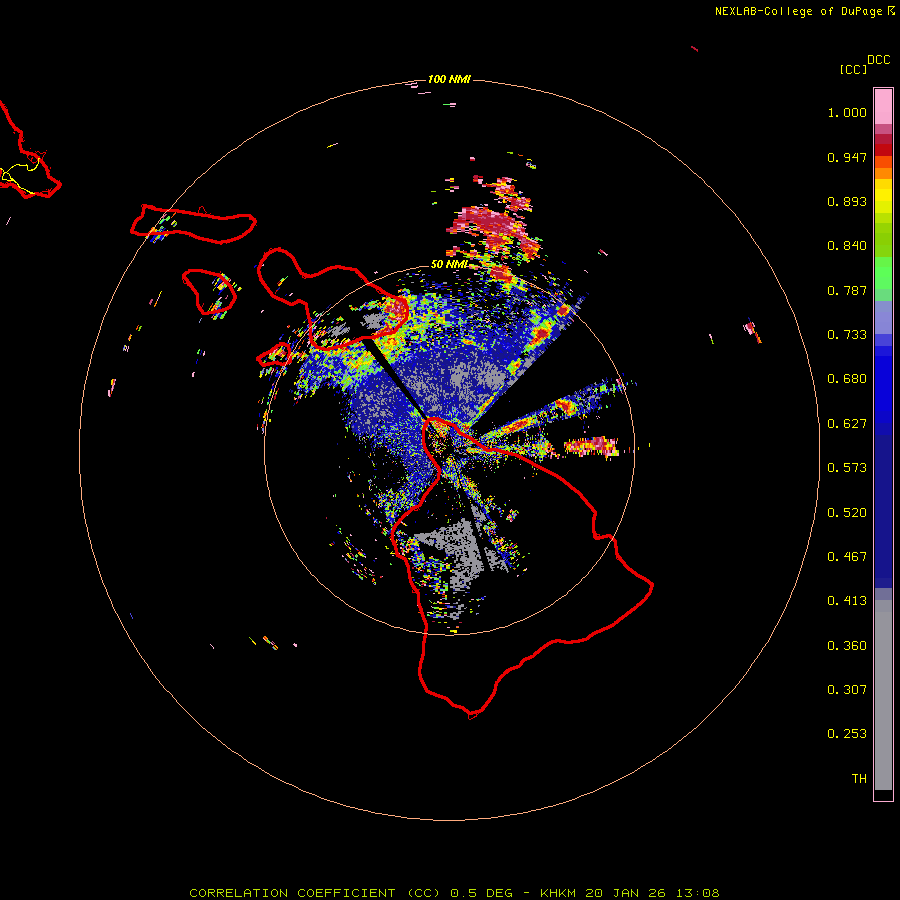Screen dimensions: 900x900
Task: Click the bright green color bar segment
Action: click(x=883, y=273)
